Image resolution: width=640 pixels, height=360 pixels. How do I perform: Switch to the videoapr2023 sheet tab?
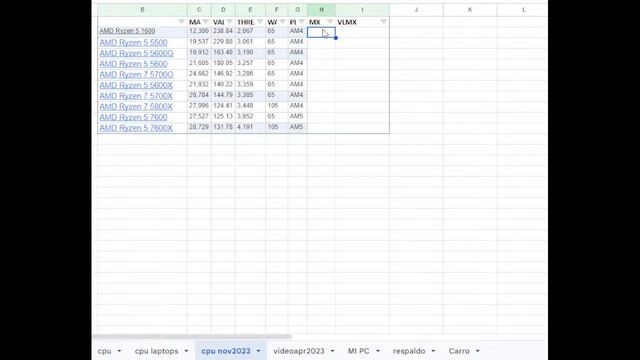(x=299, y=351)
